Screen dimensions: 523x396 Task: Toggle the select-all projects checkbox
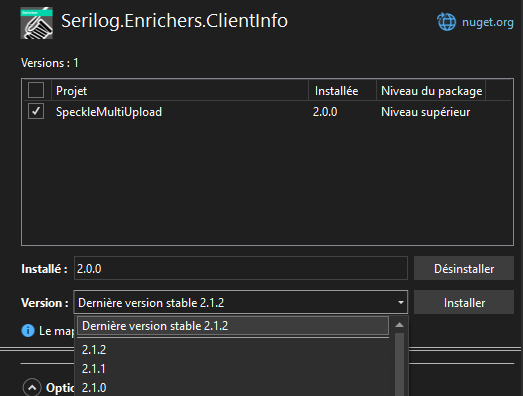(x=36, y=90)
